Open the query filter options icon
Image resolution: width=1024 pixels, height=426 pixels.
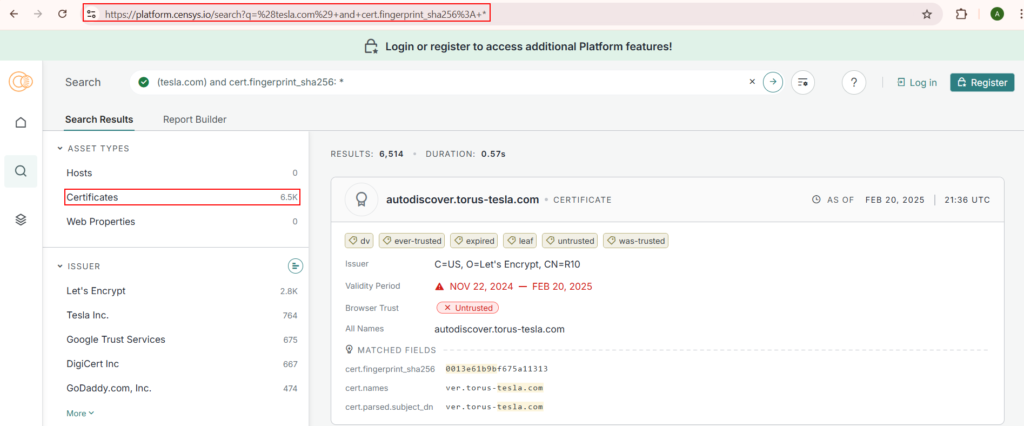tap(802, 82)
